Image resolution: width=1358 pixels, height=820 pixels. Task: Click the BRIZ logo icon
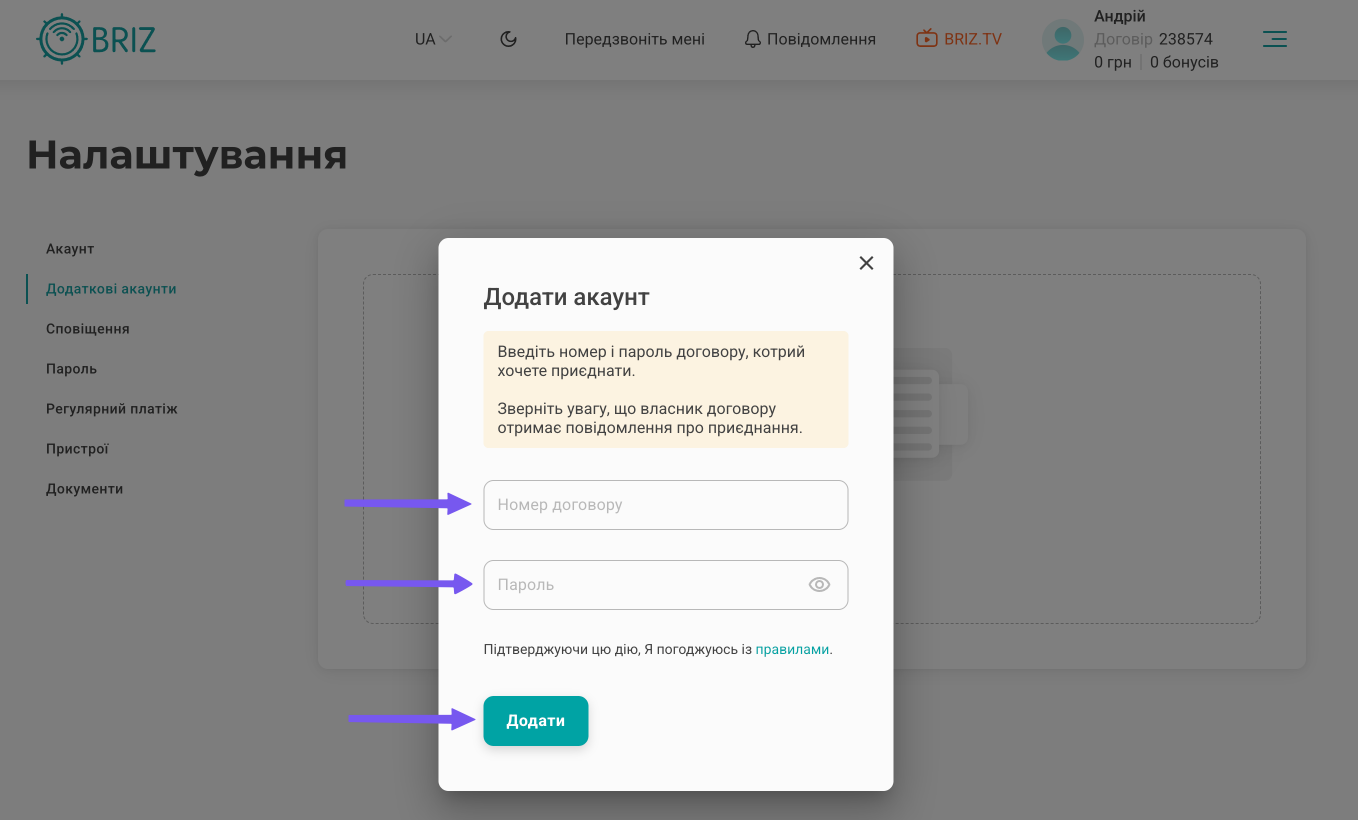tap(61, 40)
